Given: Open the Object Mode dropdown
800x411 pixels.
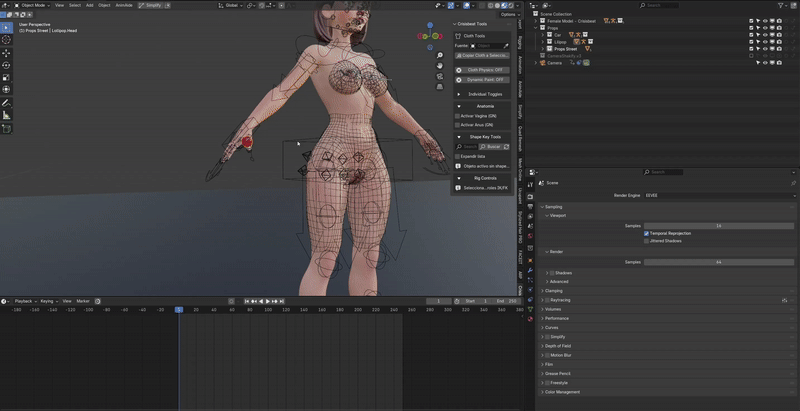Looking at the screenshot, I should click(32, 5).
